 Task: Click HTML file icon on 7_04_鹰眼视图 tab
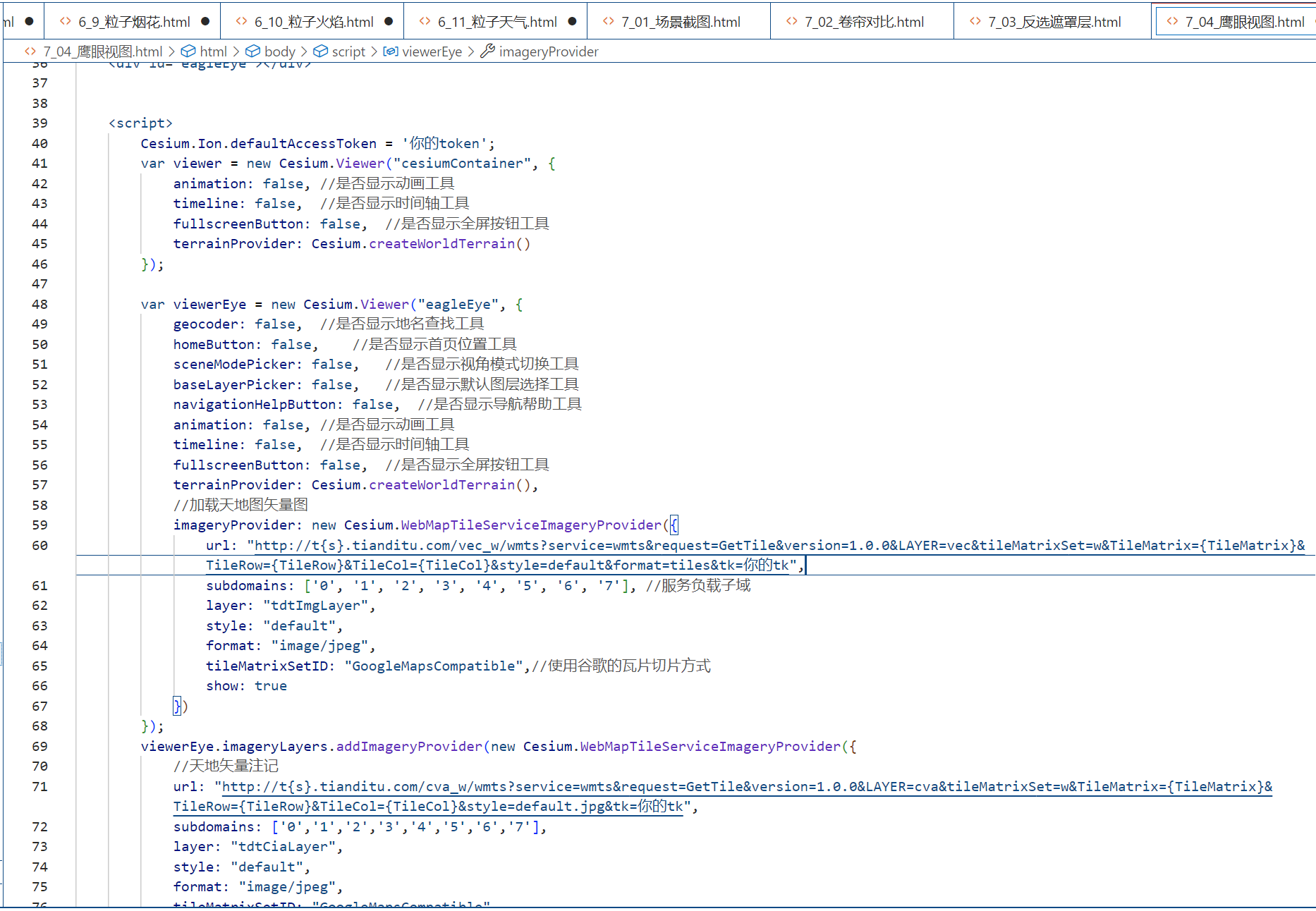[1172, 21]
